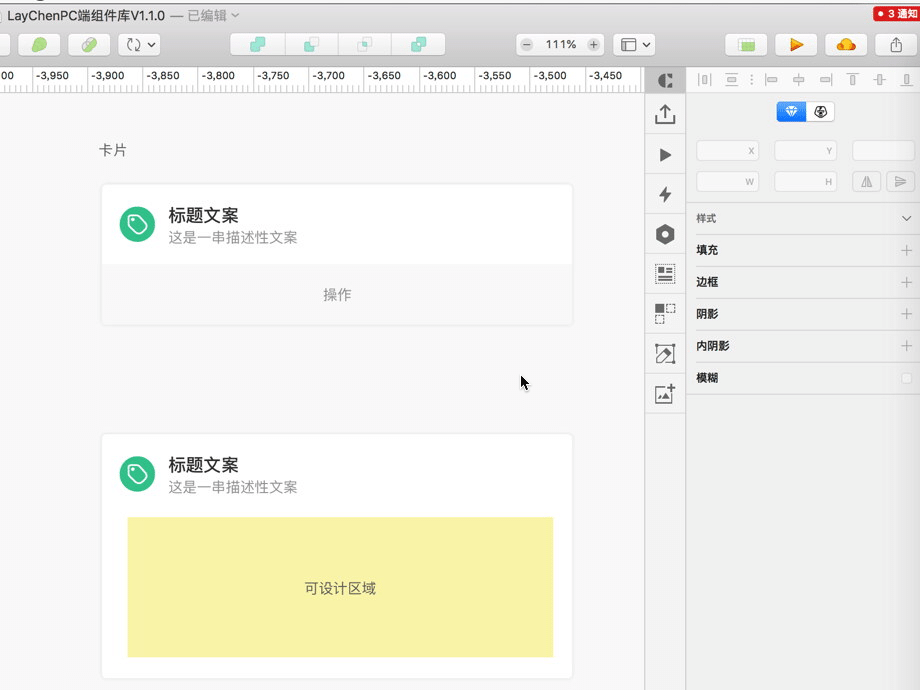Select the Subtract boolean operation
The height and width of the screenshot is (690, 920).
point(311,44)
